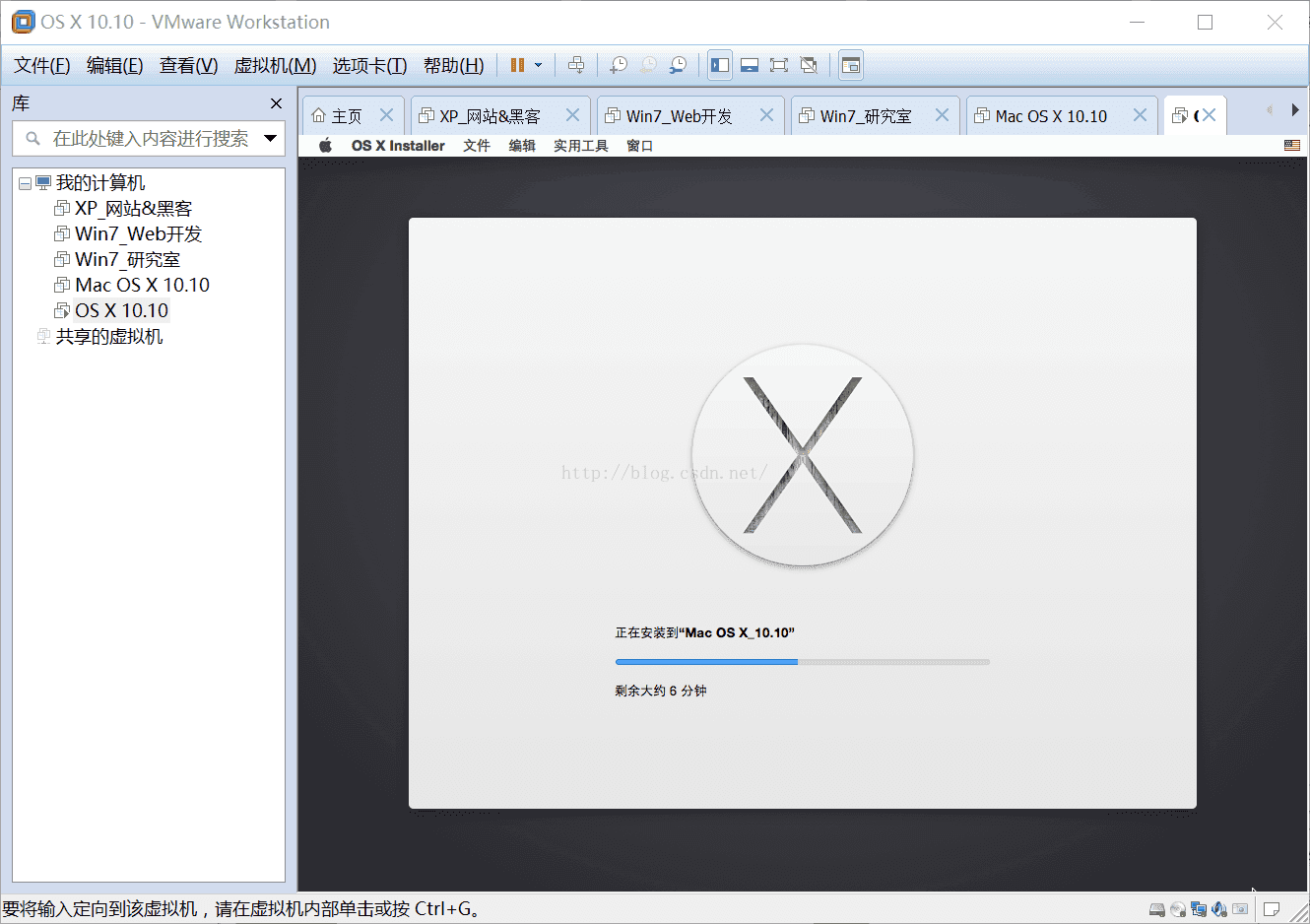This screenshot has width=1310, height=924.
Task: Click the sound card status bar icon
Action: click(1219, 909)
